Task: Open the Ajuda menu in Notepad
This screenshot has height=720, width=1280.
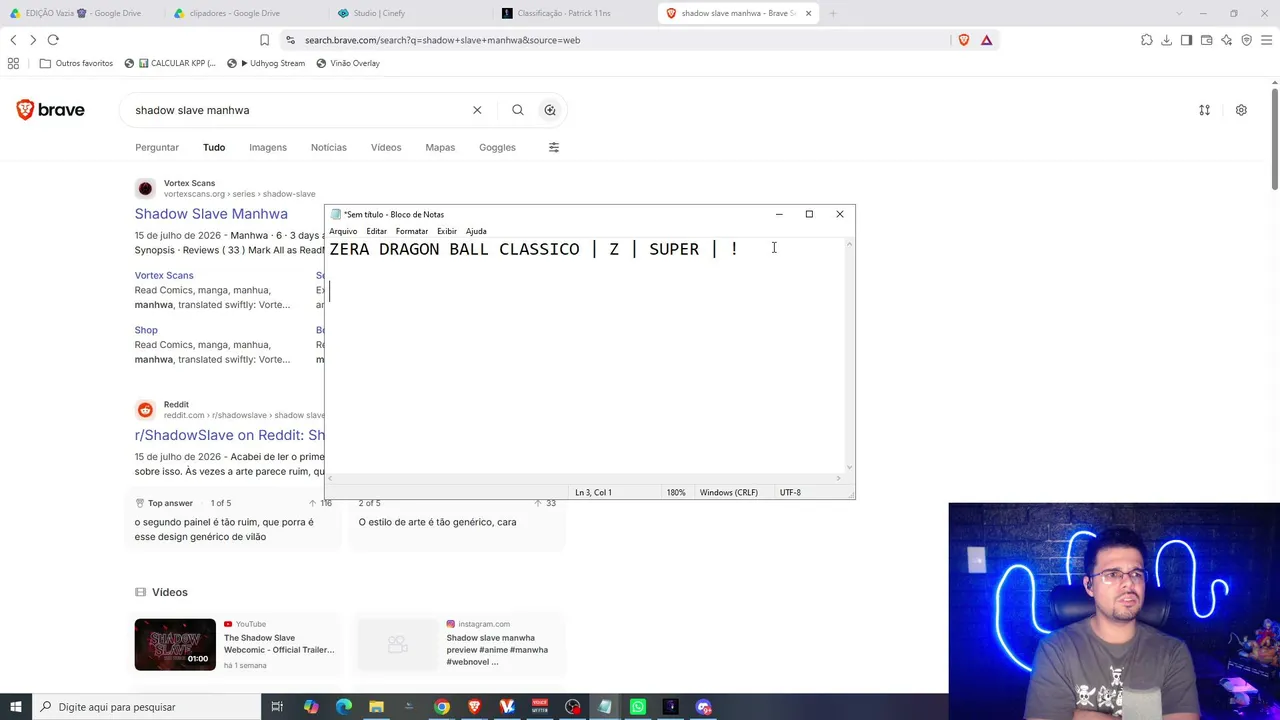Action: coord(476,231)
